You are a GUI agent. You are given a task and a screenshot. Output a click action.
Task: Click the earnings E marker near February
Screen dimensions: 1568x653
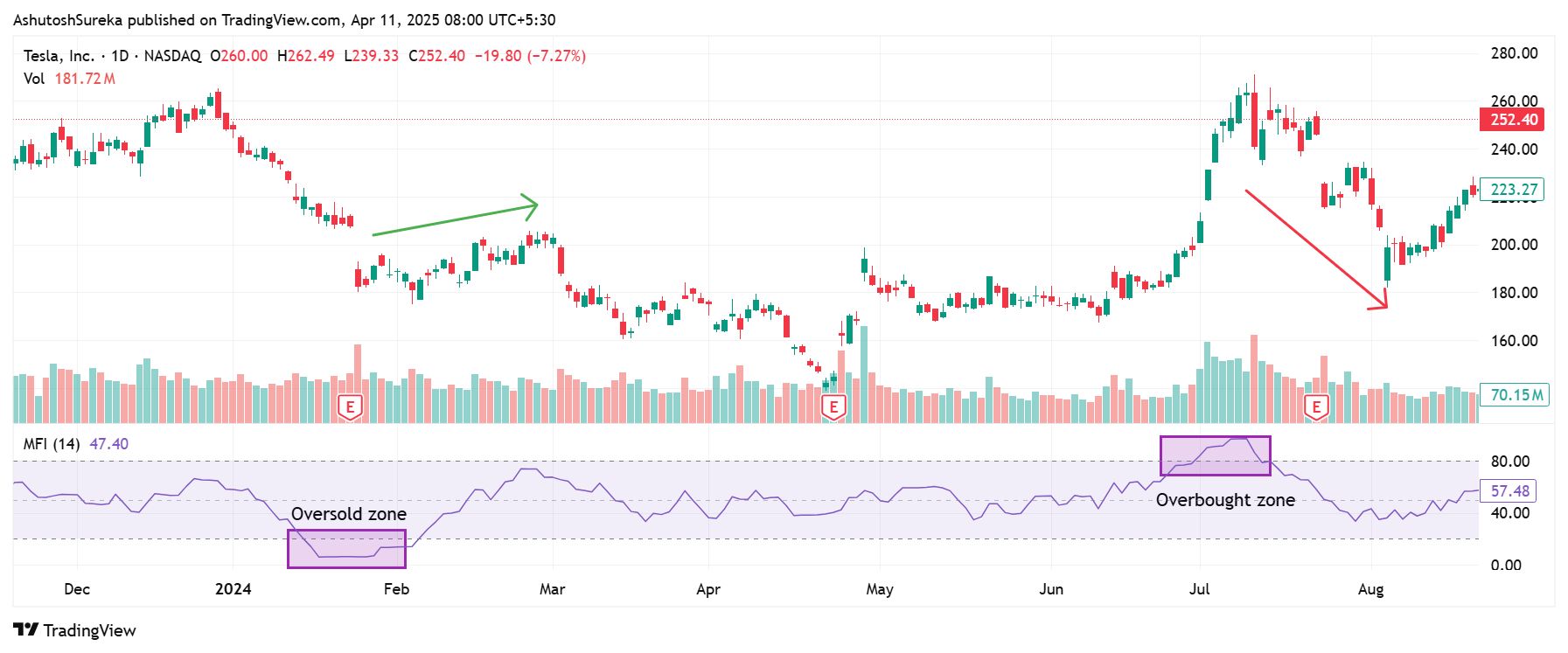[350, 407]
